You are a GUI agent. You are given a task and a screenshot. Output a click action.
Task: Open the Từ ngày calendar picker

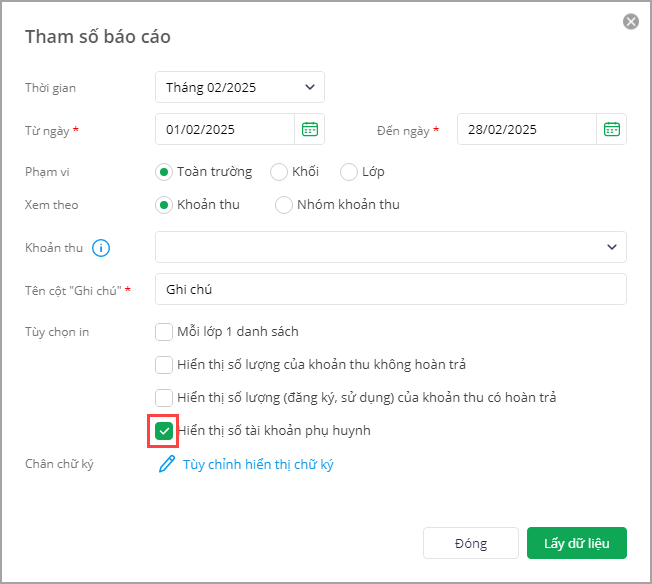point(310,129)
